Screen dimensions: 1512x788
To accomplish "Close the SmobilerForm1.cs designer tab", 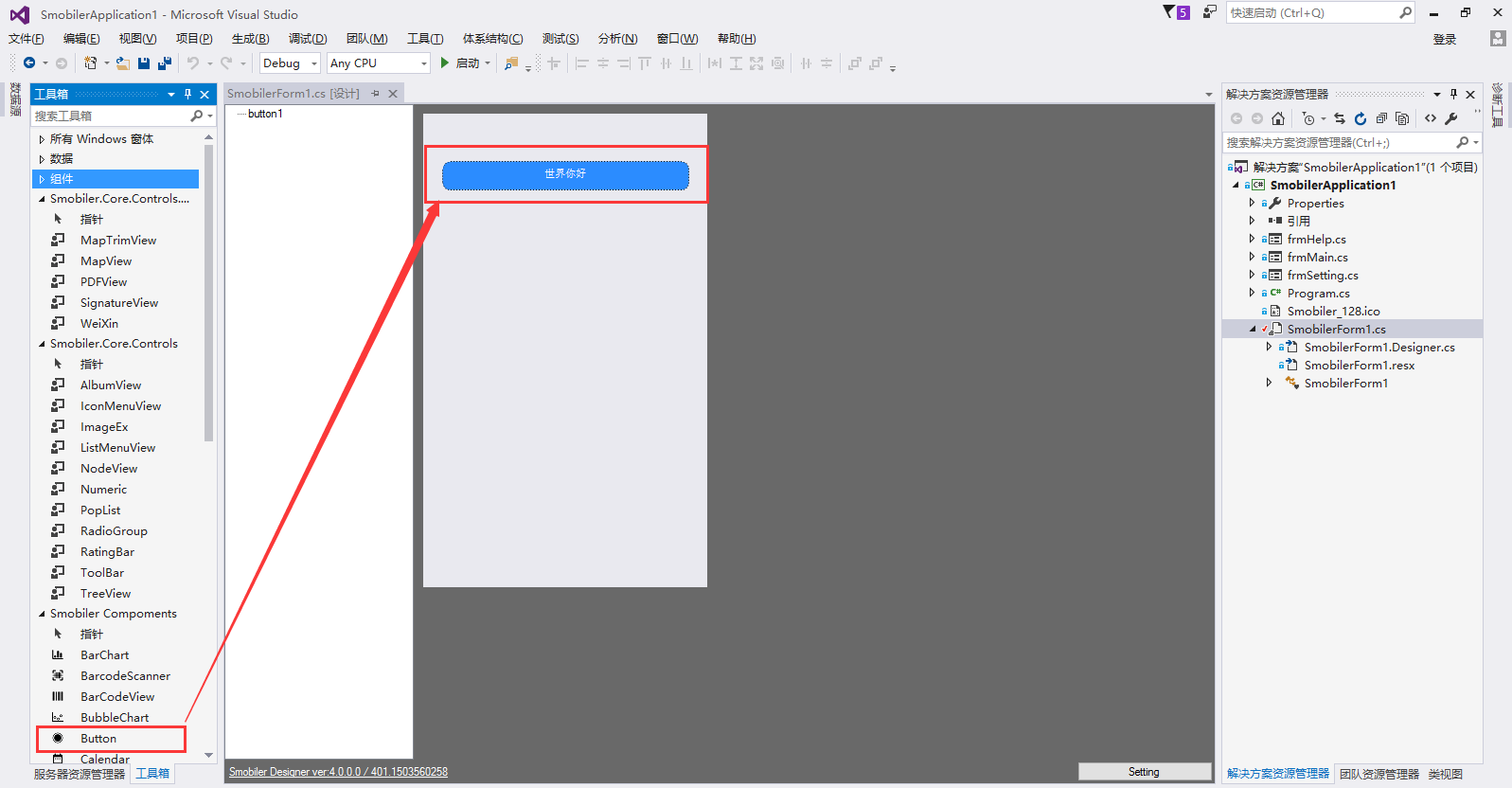I will coord(393,94).
